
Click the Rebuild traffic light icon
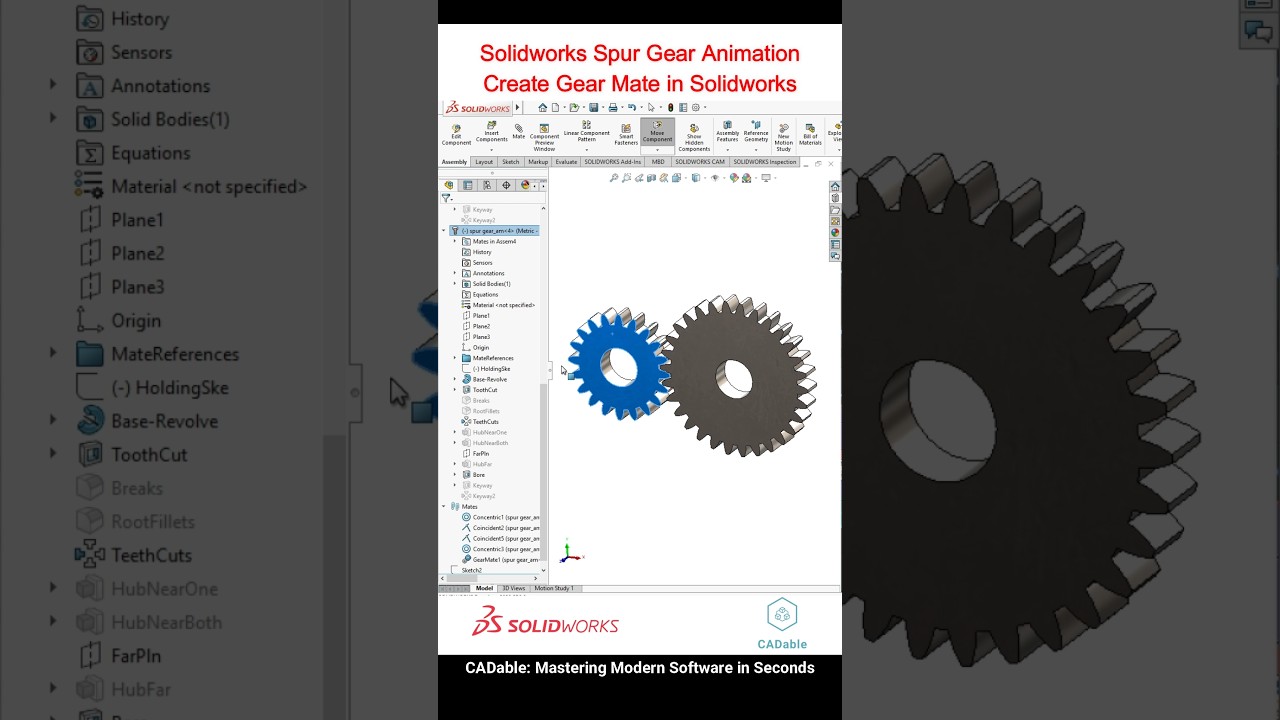(671, 107)
